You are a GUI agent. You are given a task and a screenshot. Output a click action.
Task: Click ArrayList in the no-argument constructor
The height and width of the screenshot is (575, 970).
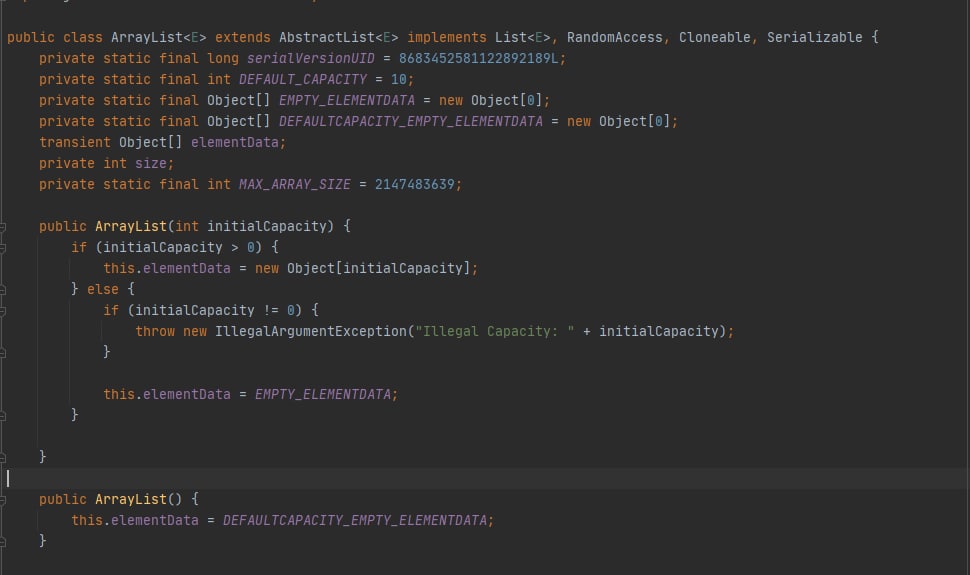(131, 500)
